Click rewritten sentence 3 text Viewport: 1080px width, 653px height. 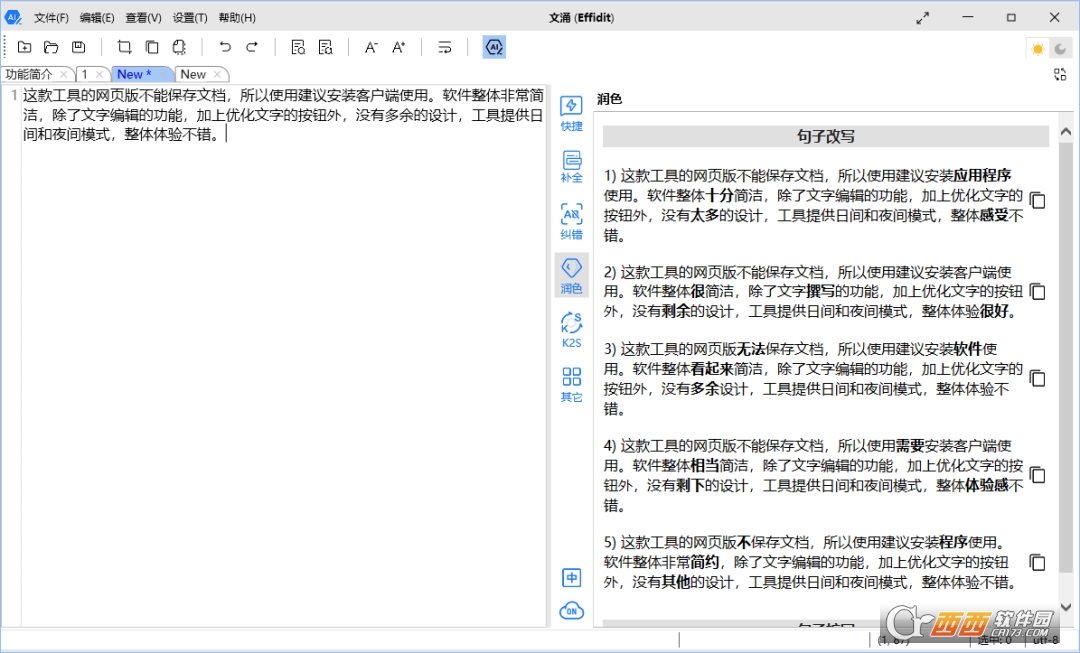point(813,379)
